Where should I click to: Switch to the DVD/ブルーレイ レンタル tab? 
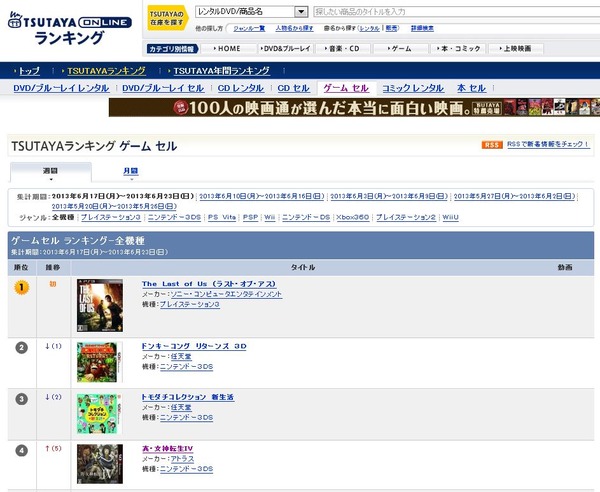[61, 88]
